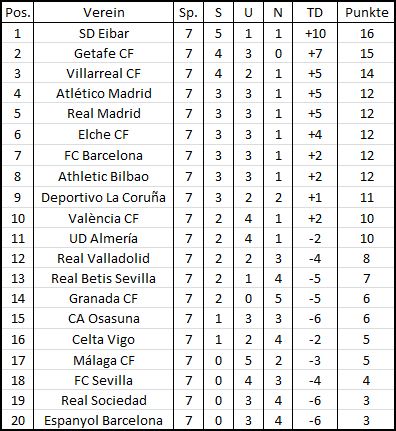Select the Celta Vigo cell
Image resolution: width=396 pixels, height=431 pixels.
(103, 339)
